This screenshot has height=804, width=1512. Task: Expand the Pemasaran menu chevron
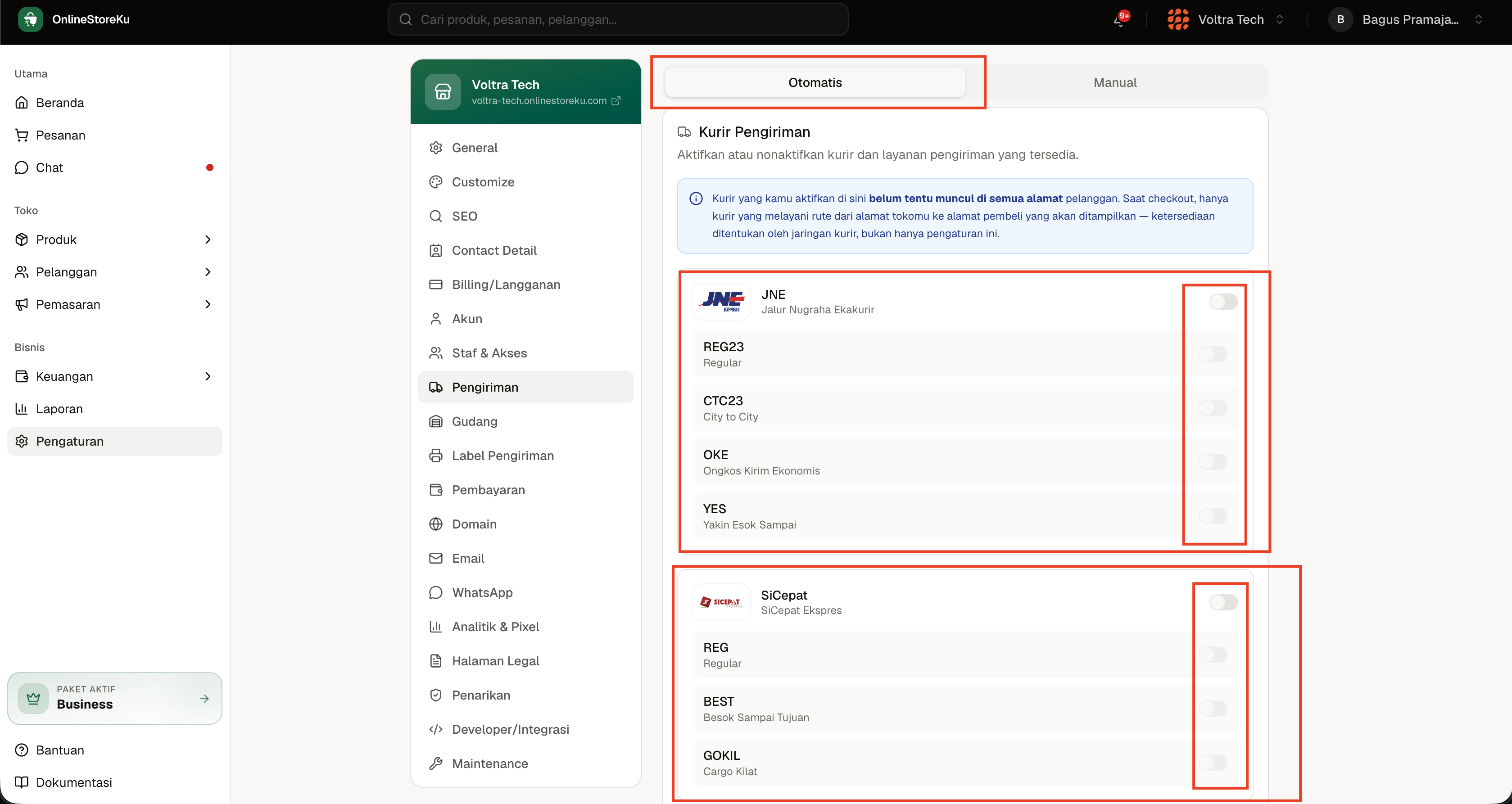[208, 304]
